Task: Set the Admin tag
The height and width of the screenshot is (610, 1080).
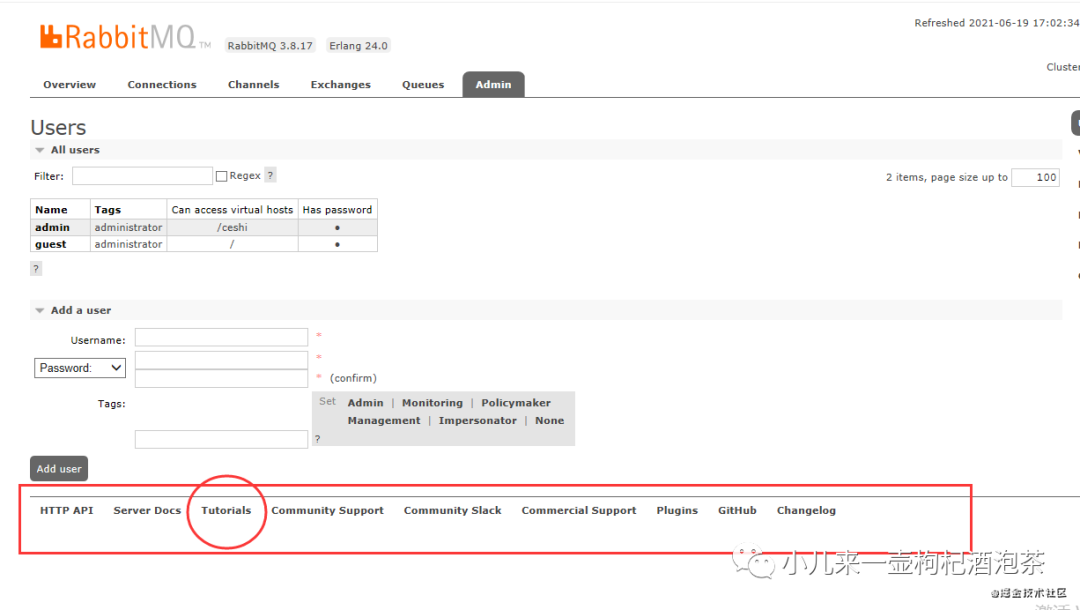Action: [365, 403]
